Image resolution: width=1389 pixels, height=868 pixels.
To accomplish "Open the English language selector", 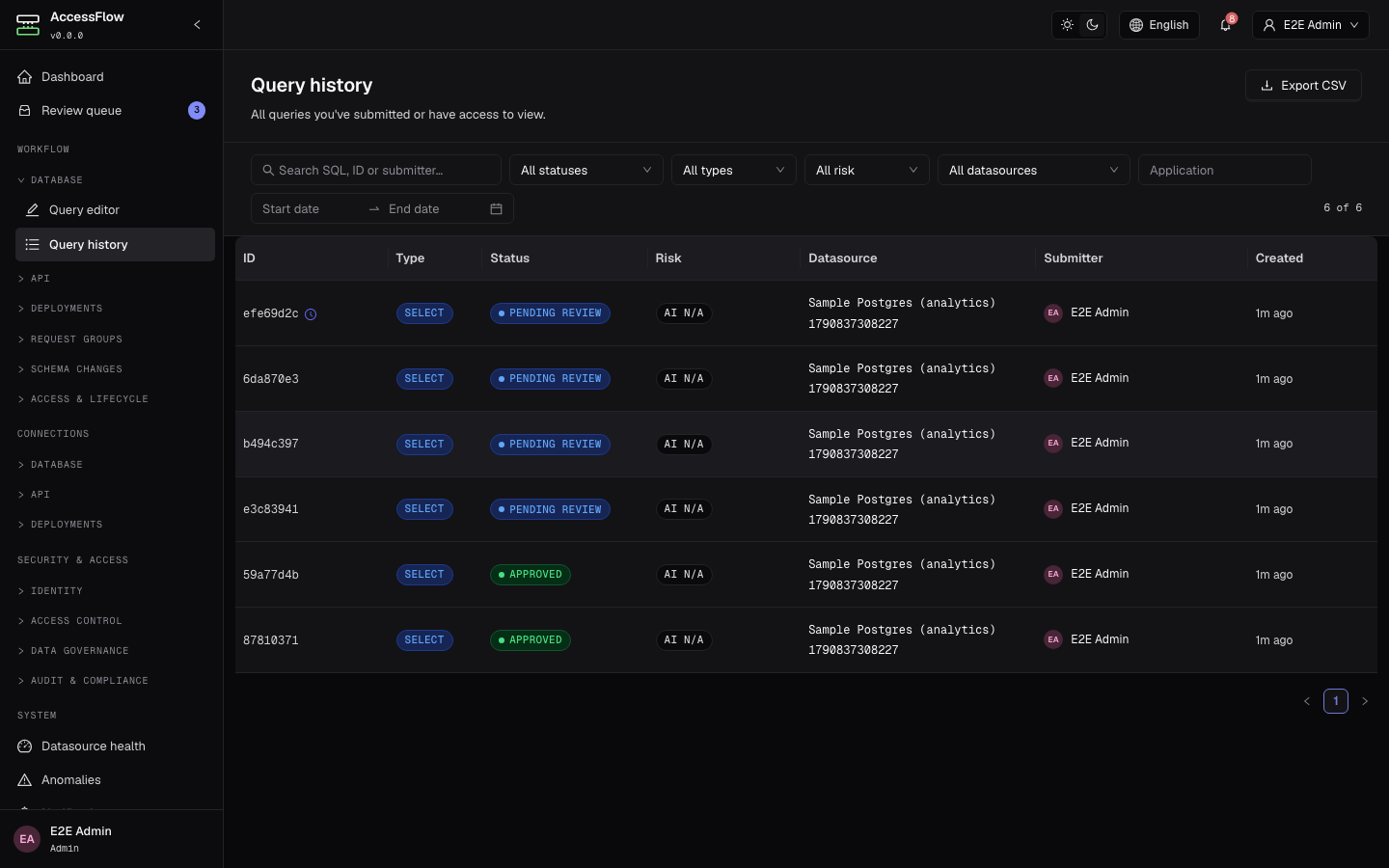I will [x=1159, y=25].
